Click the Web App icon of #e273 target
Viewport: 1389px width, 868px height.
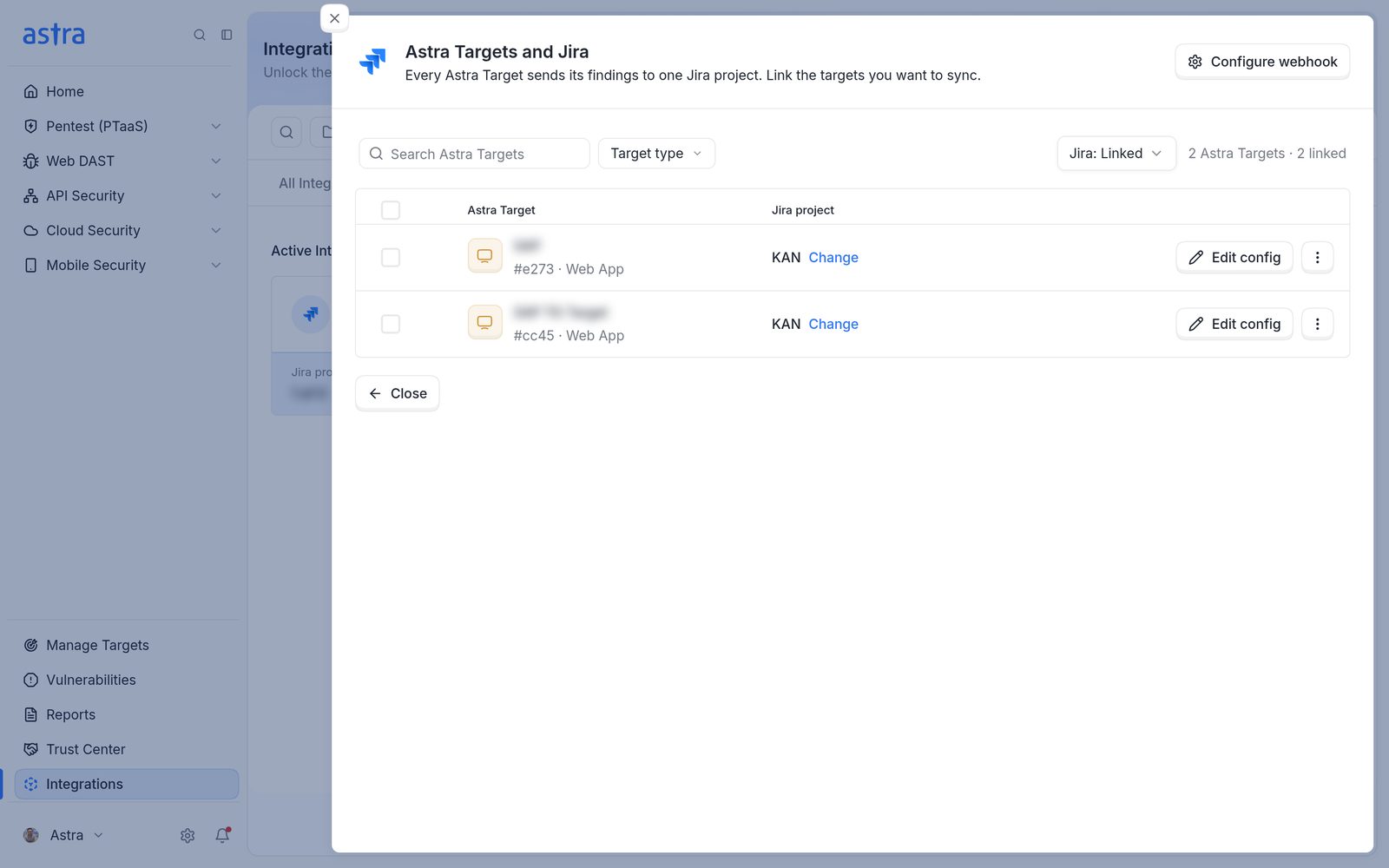tap(484, 256)
